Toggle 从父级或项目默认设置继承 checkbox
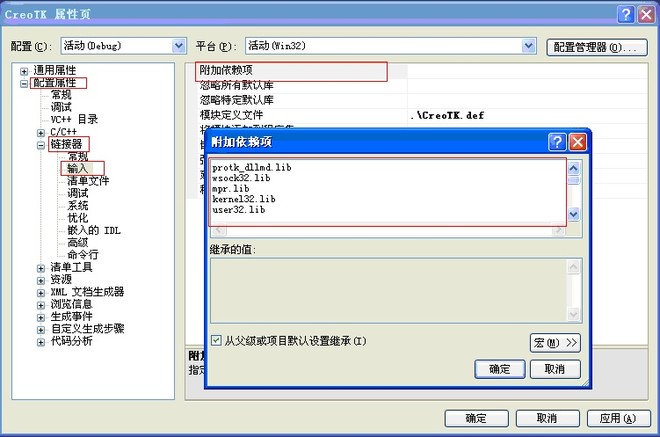 click(217, 341)
